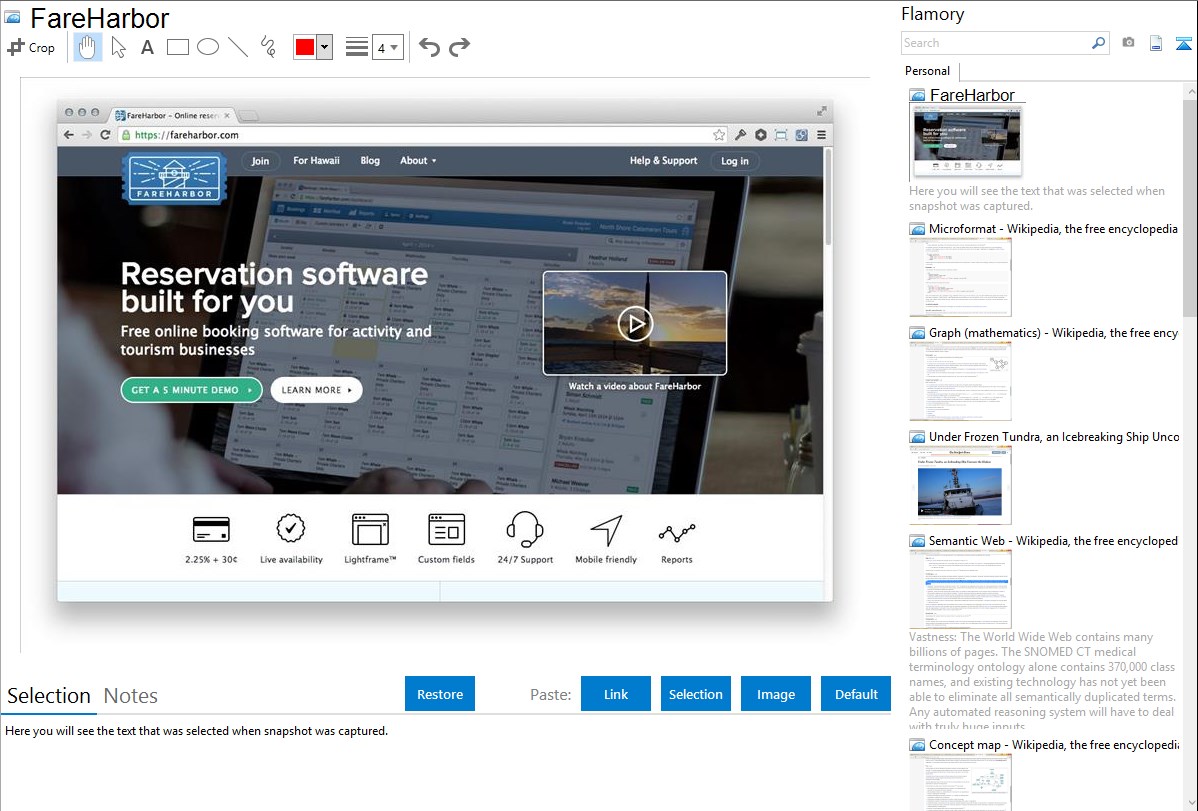
Task: Play the FareHarbor video
Action: click(635, 323)
